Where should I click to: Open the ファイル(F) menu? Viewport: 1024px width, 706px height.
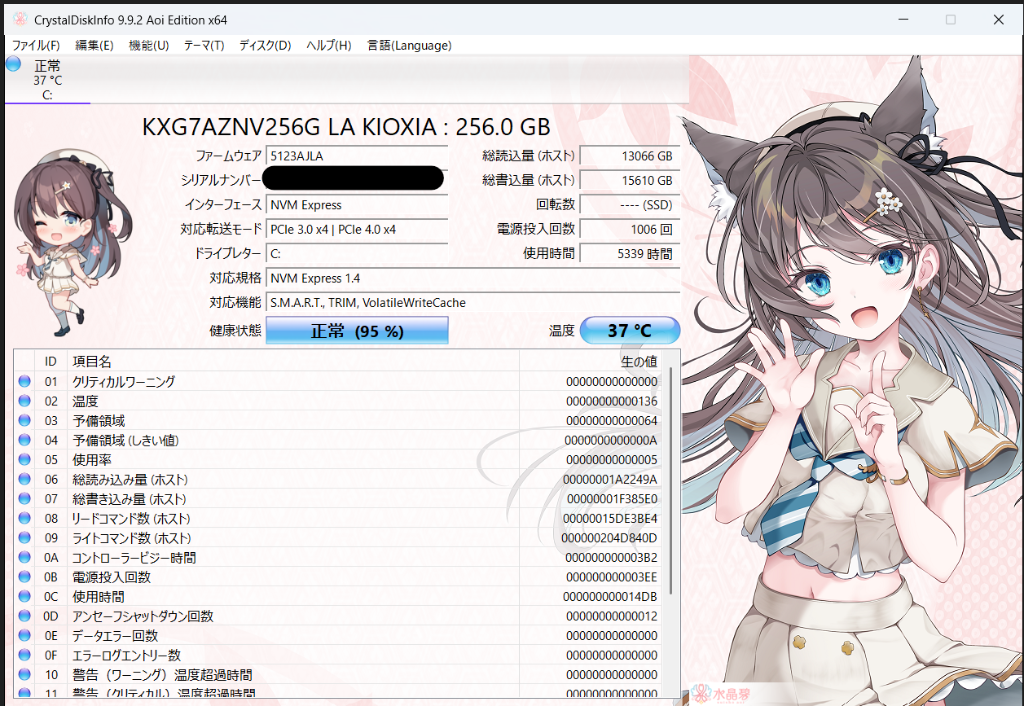(36, 45)
